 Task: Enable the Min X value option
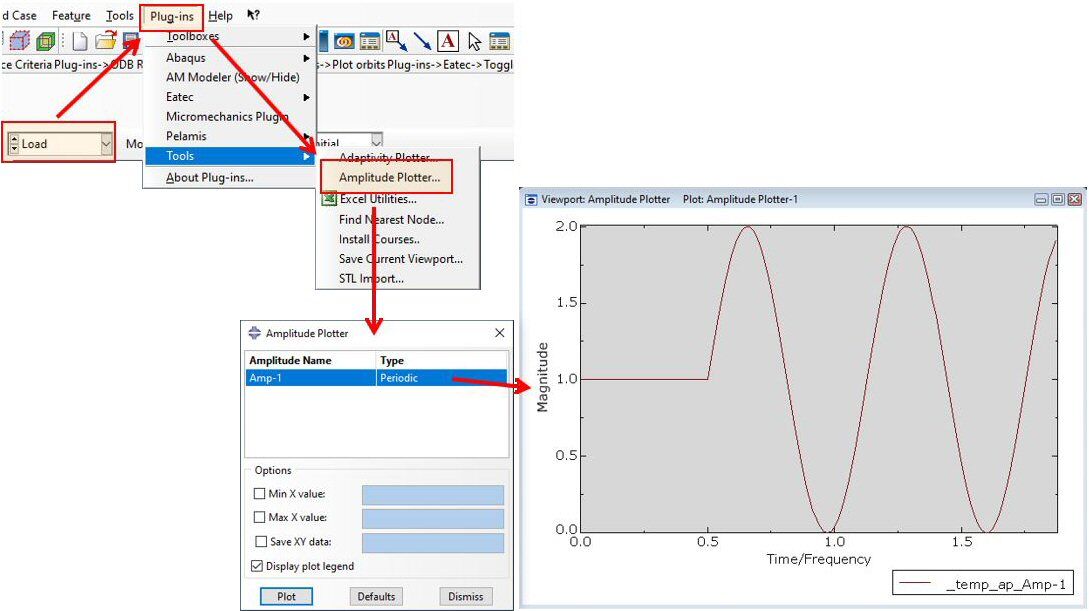[x=260, y=494]
